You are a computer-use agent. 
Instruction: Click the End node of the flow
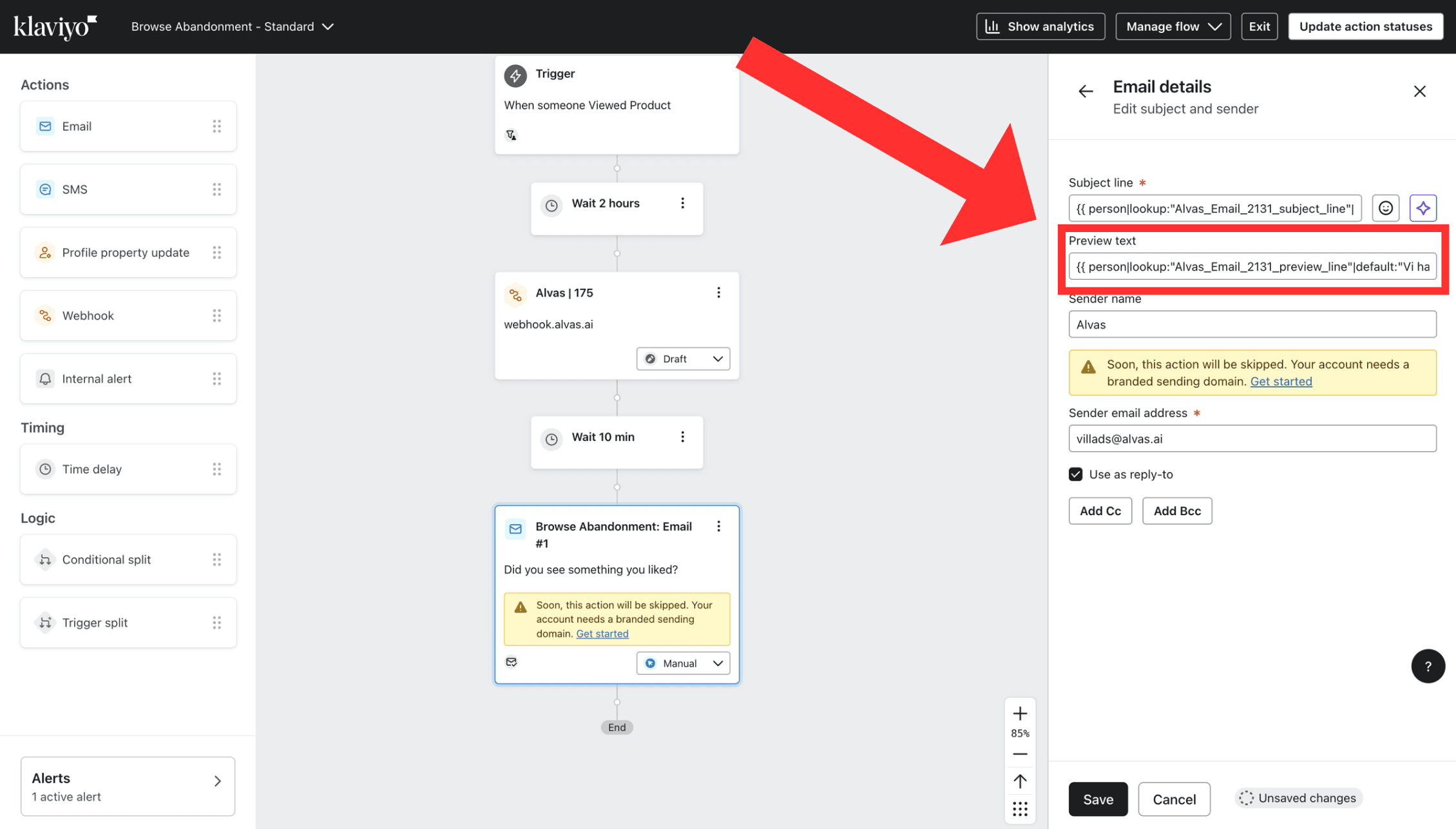pos(617,727)
